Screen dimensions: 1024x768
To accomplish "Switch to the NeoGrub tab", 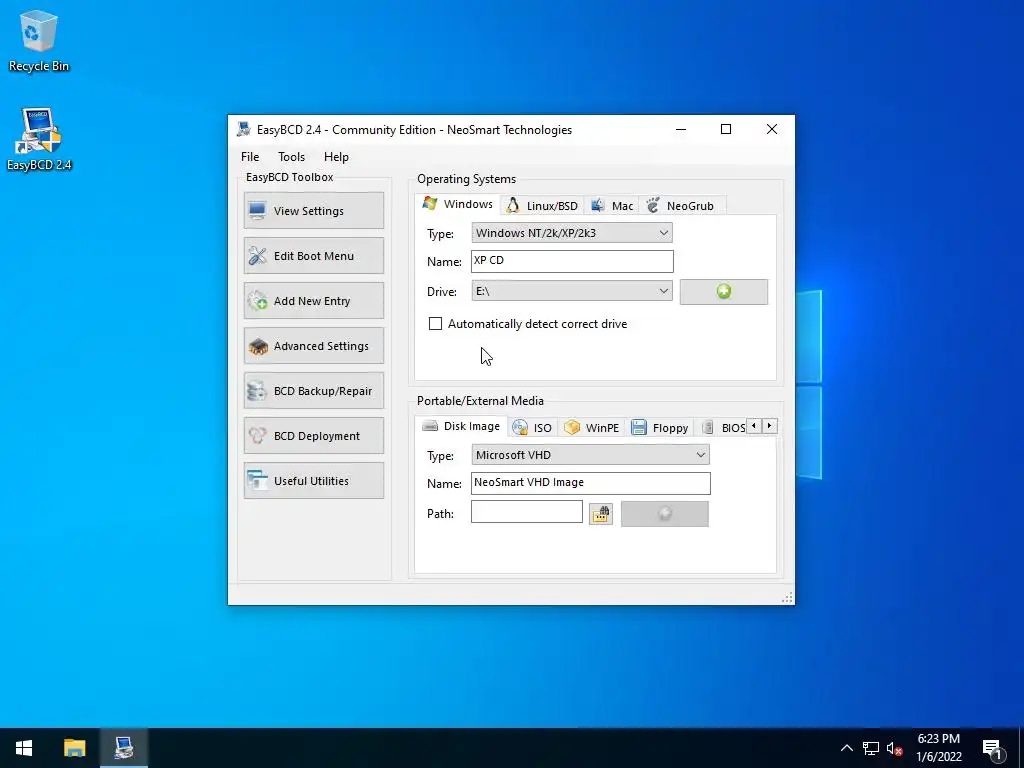I will [x=681, y=206].
